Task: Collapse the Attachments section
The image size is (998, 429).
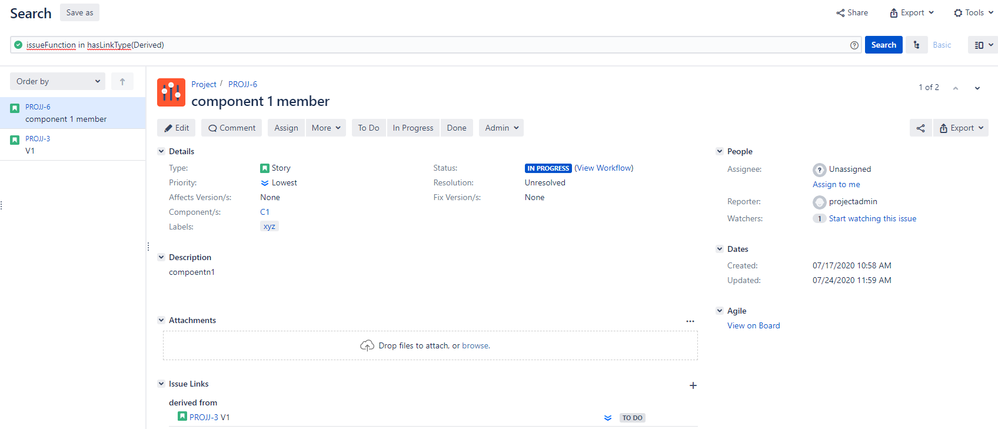Action: pos(161,320)
